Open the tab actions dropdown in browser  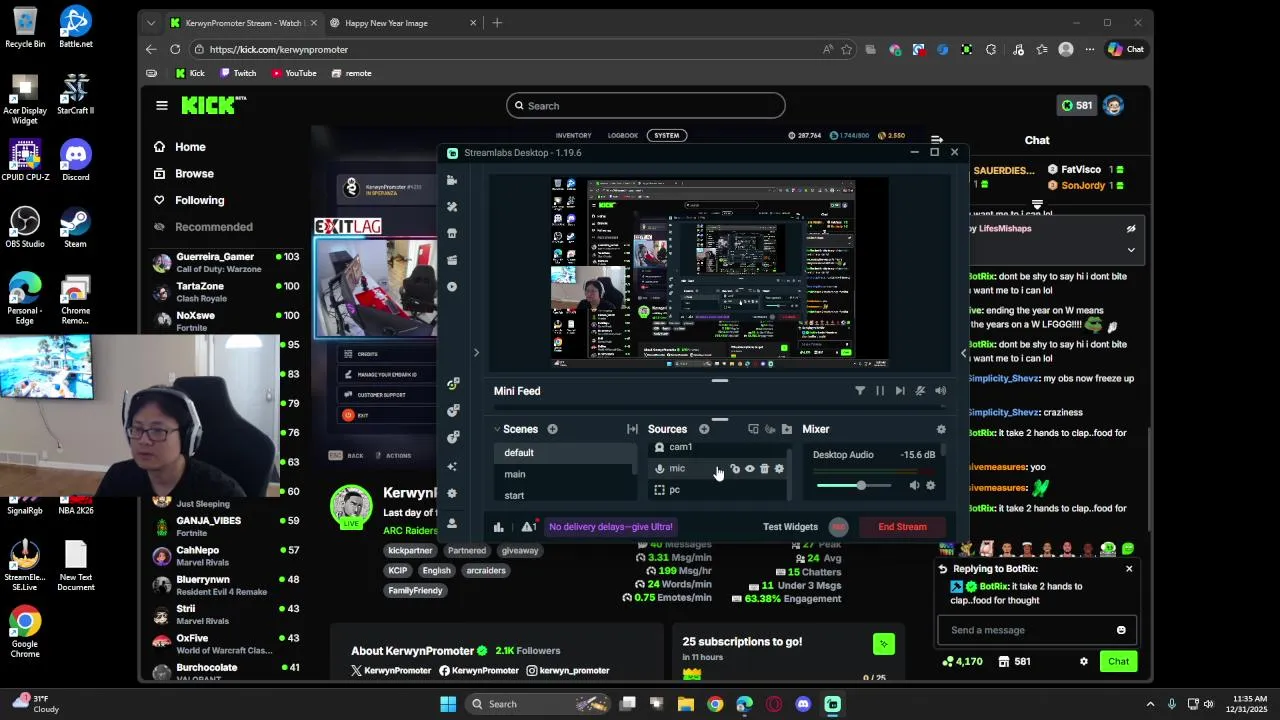pos(151,23)
